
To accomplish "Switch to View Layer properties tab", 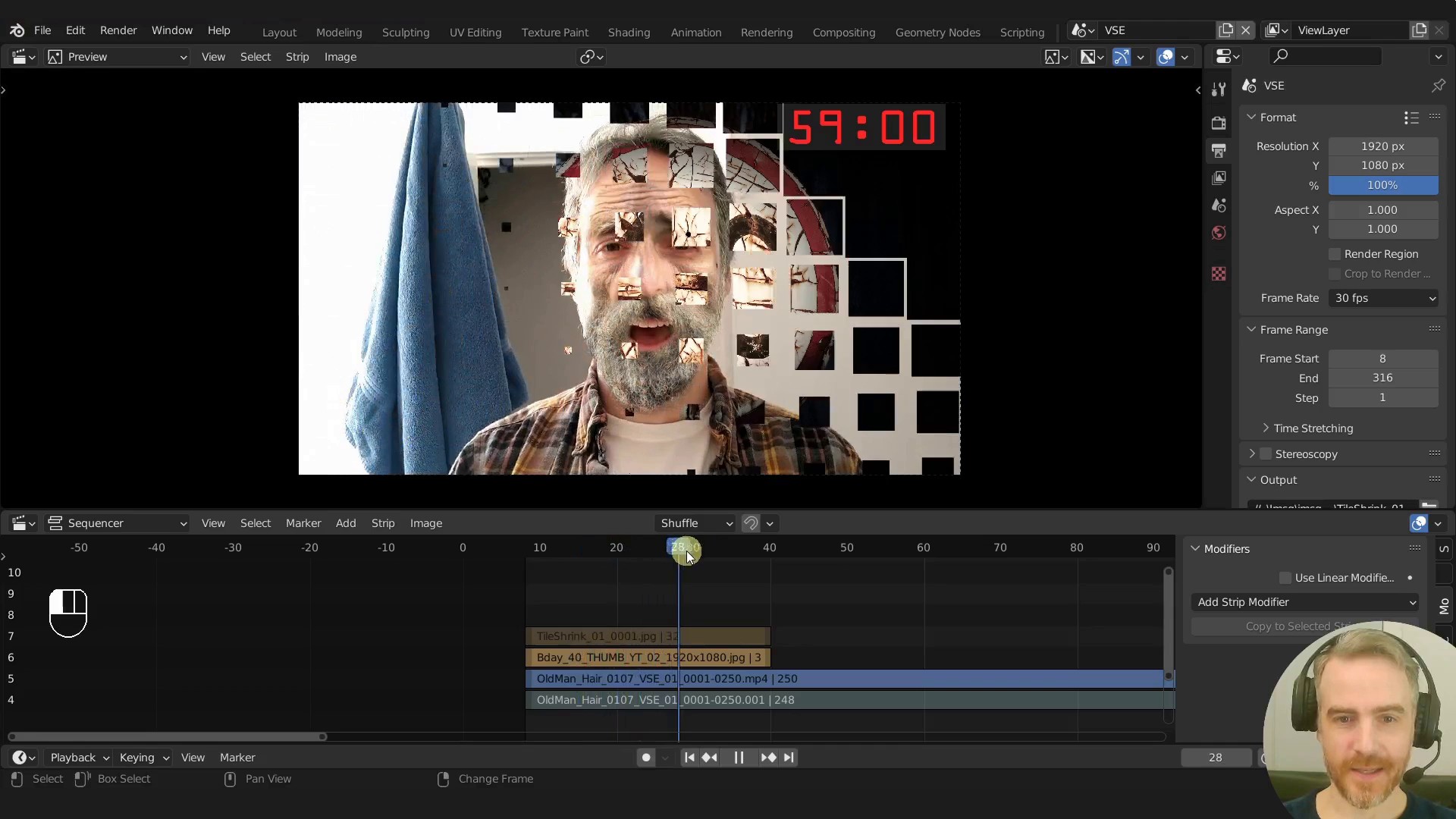I will [1219, 178].
